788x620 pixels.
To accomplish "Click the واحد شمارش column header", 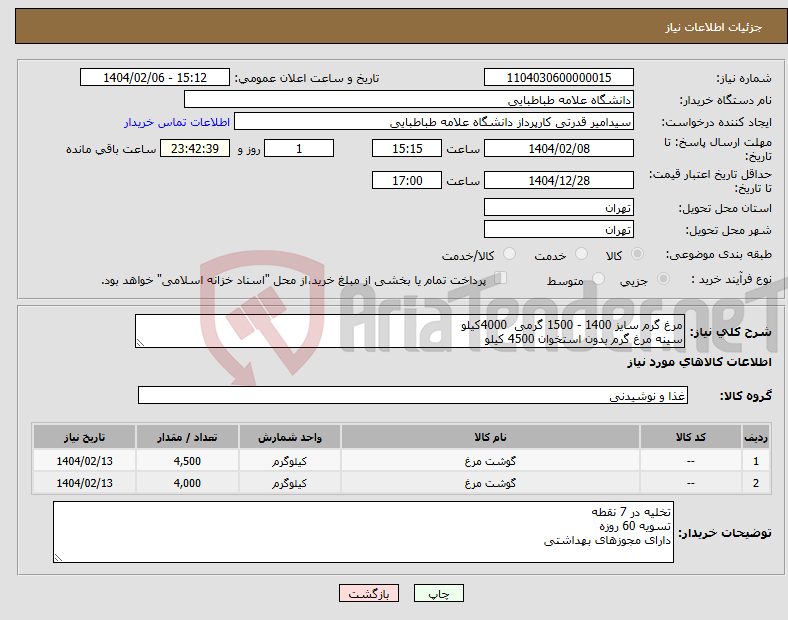I will (289, 437).
